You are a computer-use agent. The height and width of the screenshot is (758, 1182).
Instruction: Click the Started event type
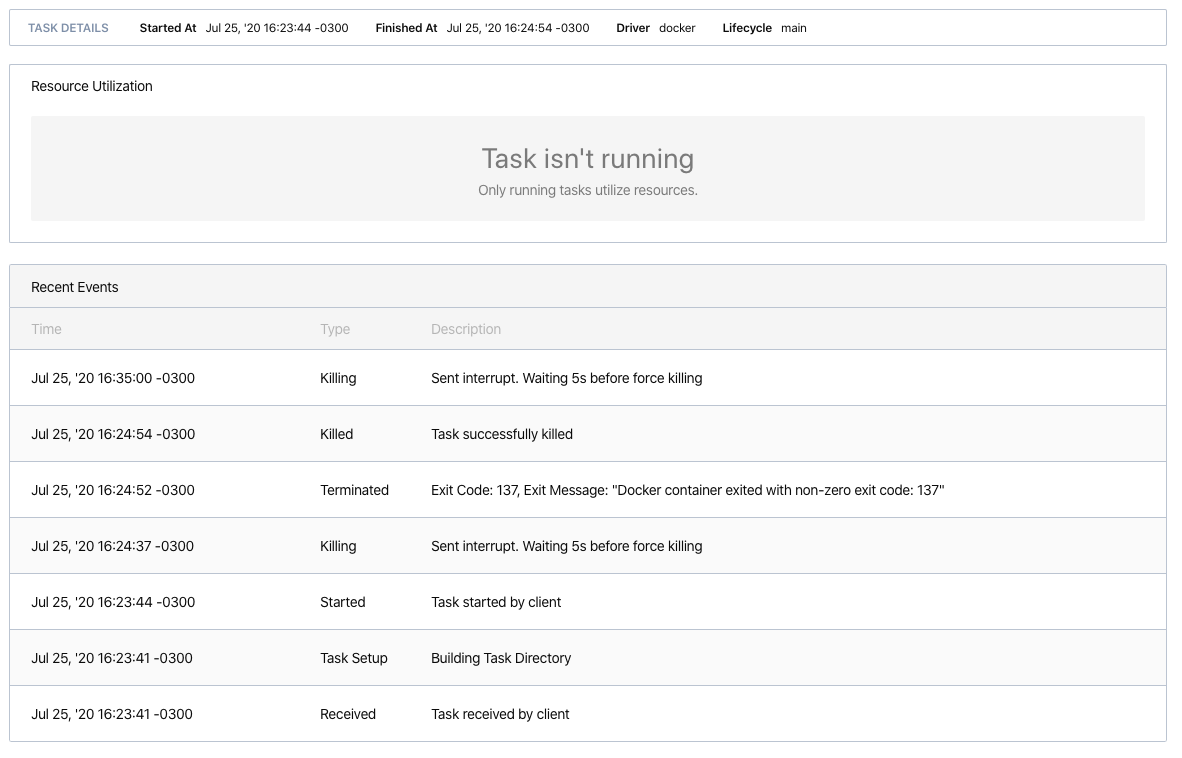click(x=342, y=602)
